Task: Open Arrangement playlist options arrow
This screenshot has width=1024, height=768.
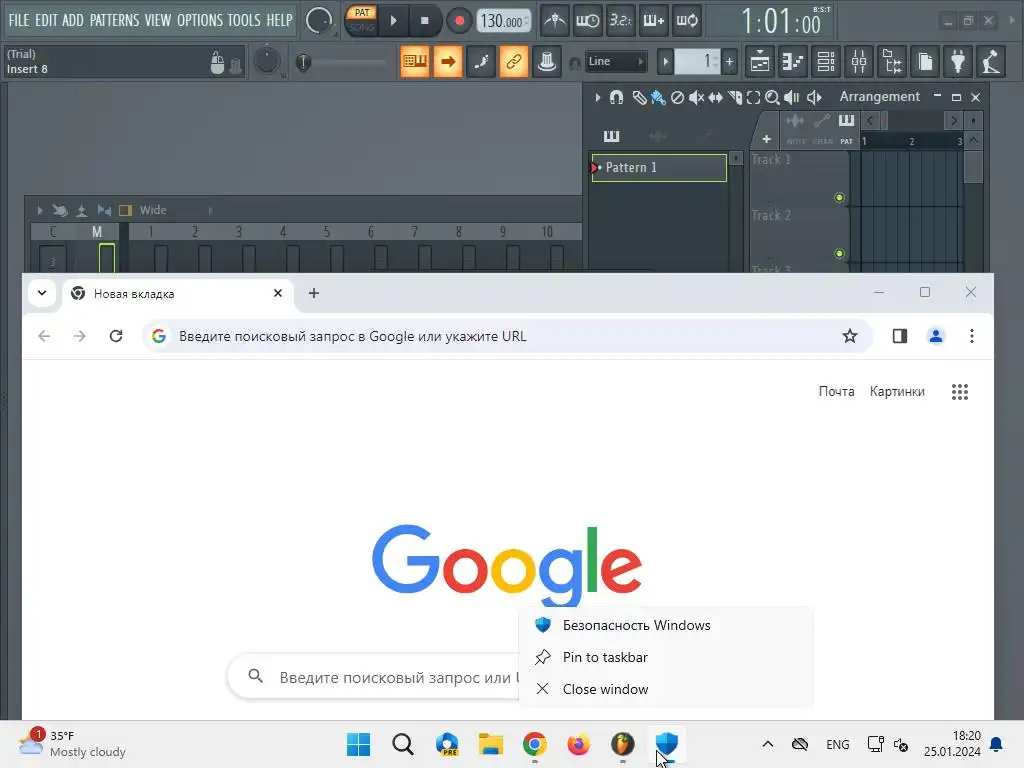Action: pos(598,97)
